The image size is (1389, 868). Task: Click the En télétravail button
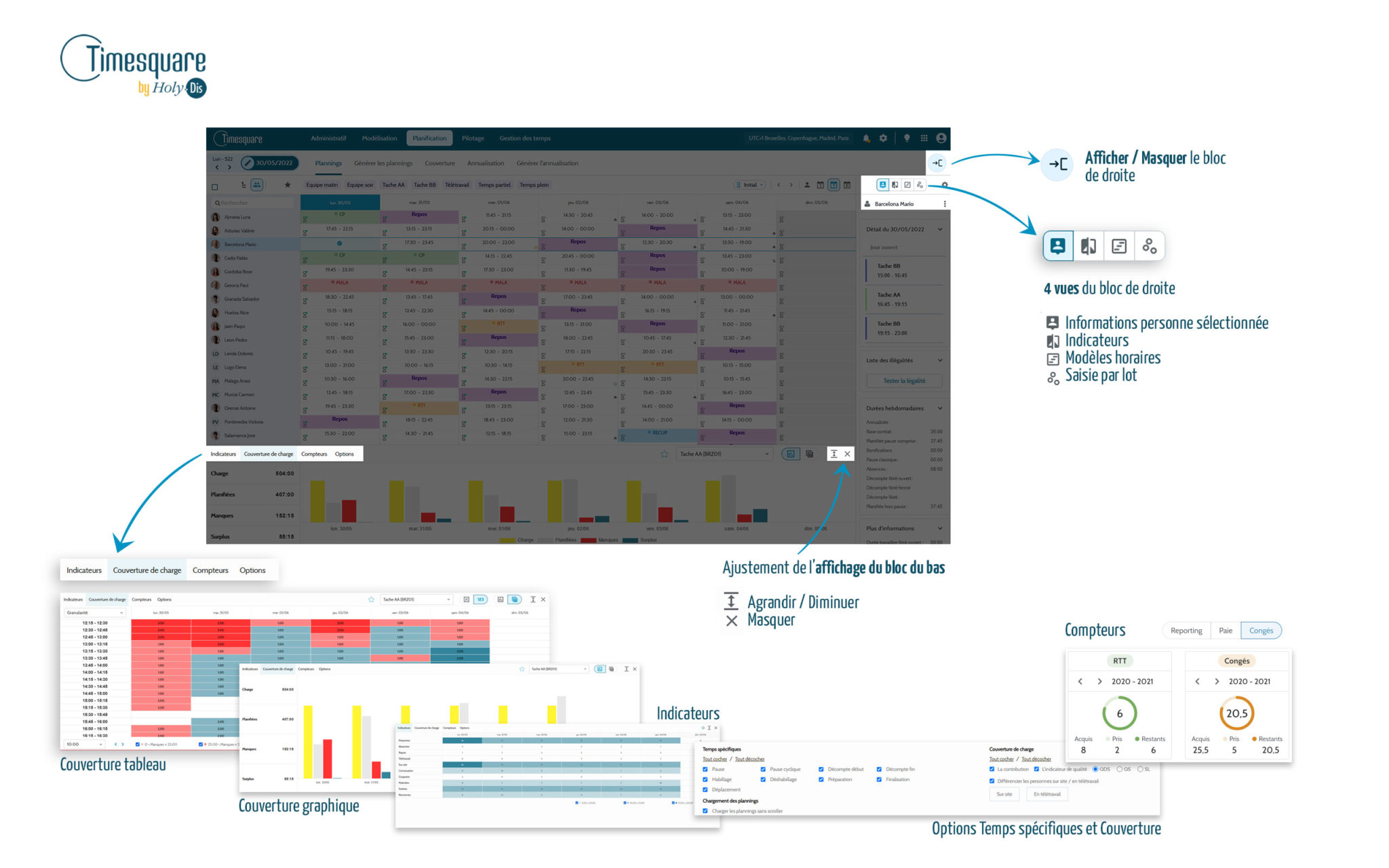[x=1047, y=794]
